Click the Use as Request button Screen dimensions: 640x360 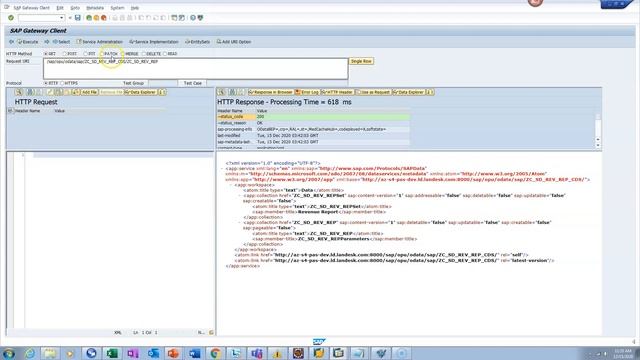pos(373,92)
